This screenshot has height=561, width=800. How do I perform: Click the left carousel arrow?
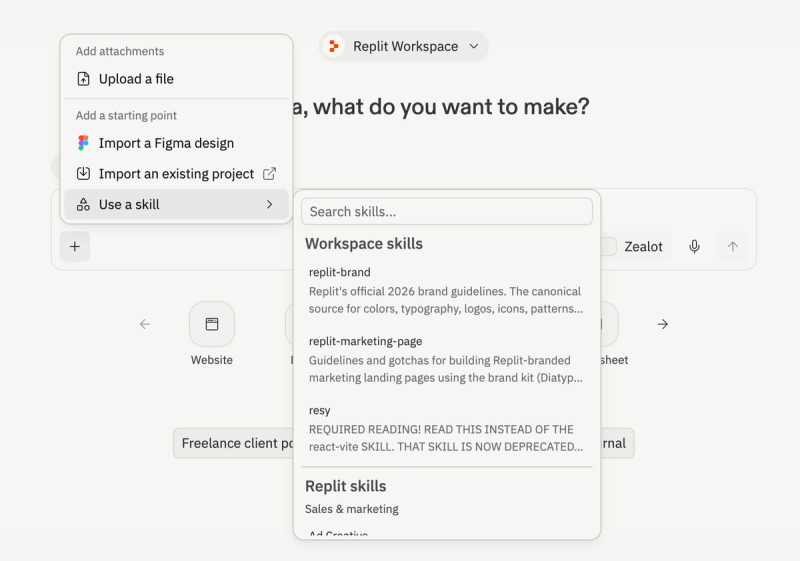tap(145, 324)
